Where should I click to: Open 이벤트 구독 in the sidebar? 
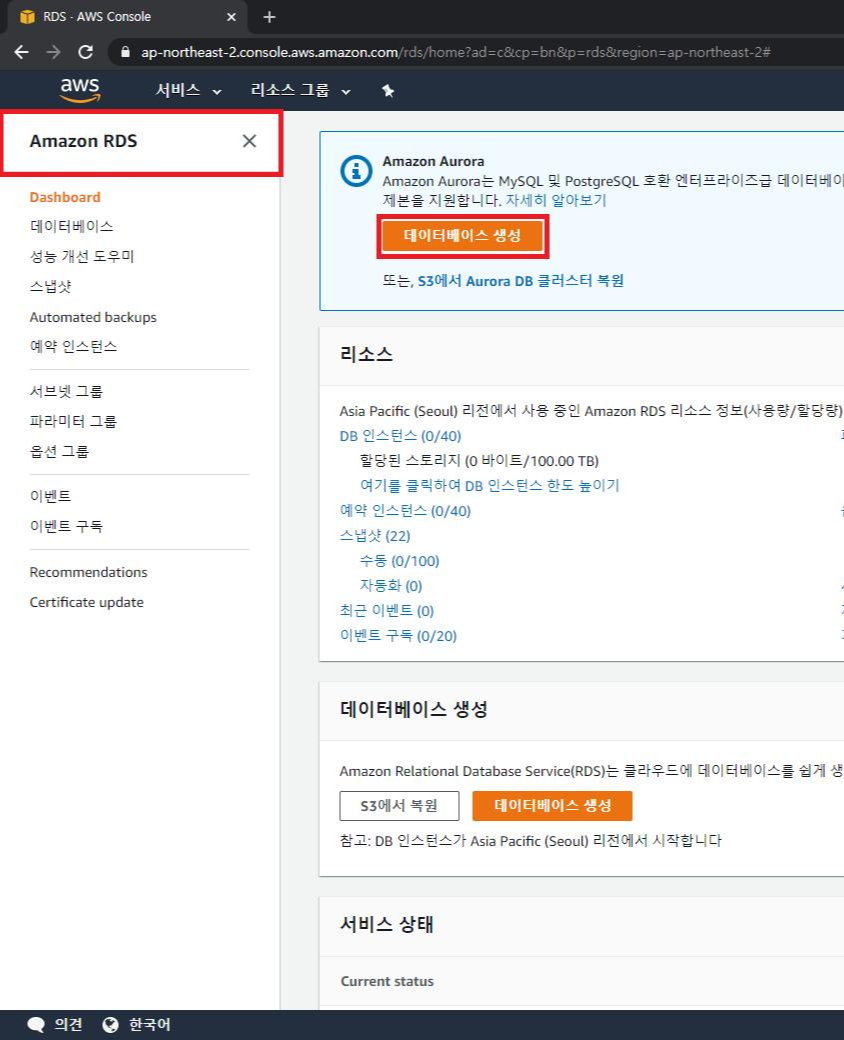click(66, 526)
